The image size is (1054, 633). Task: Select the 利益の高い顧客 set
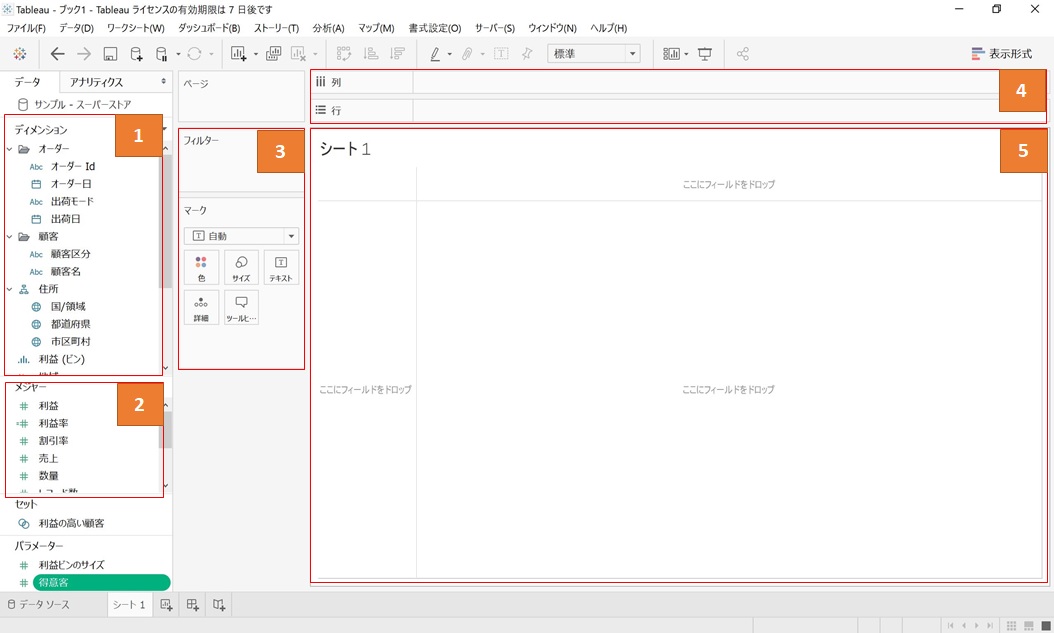click(x=71, y=523)
